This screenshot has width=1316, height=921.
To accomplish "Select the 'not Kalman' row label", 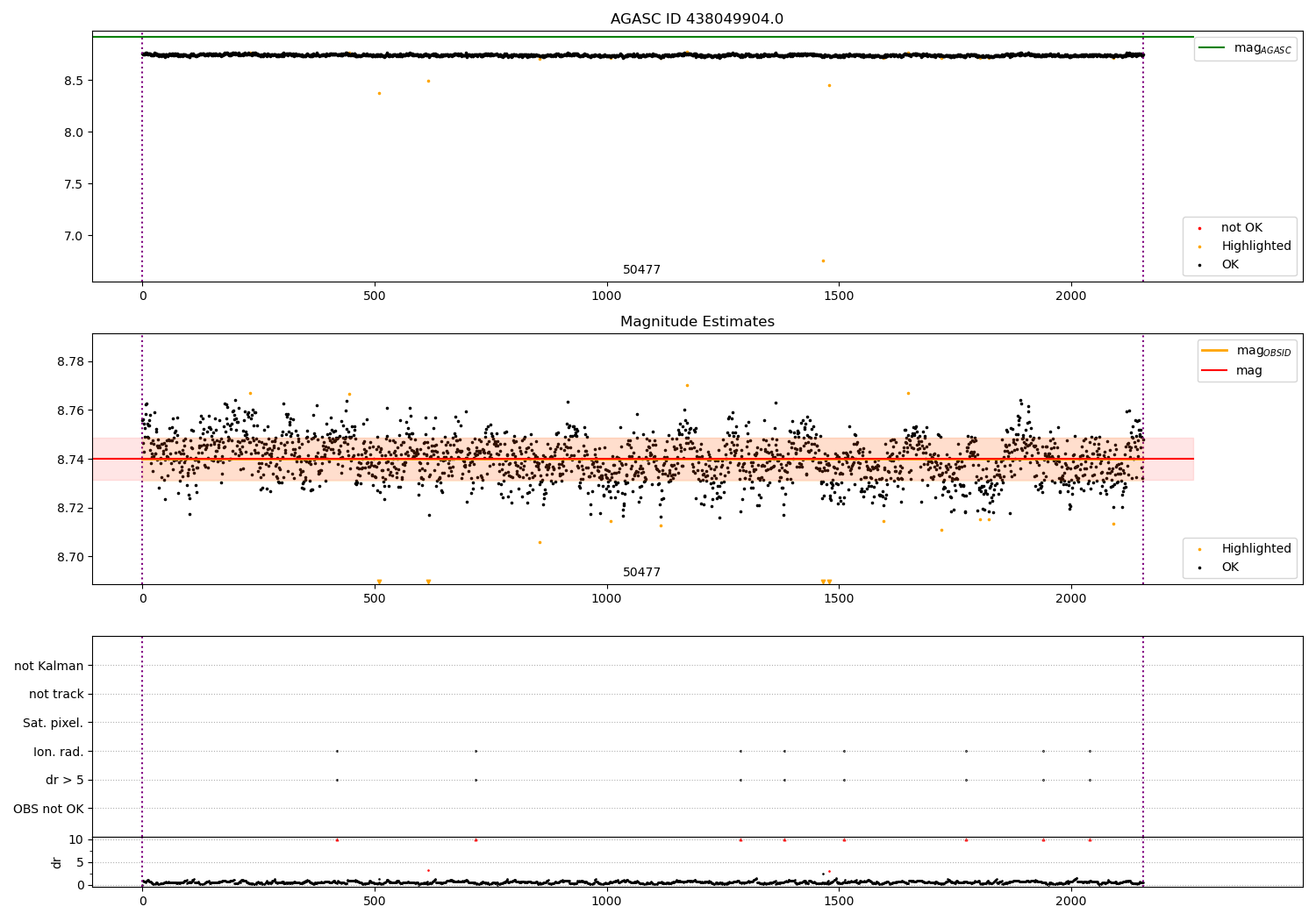I will pyautogui.click(x=49, y=666).
